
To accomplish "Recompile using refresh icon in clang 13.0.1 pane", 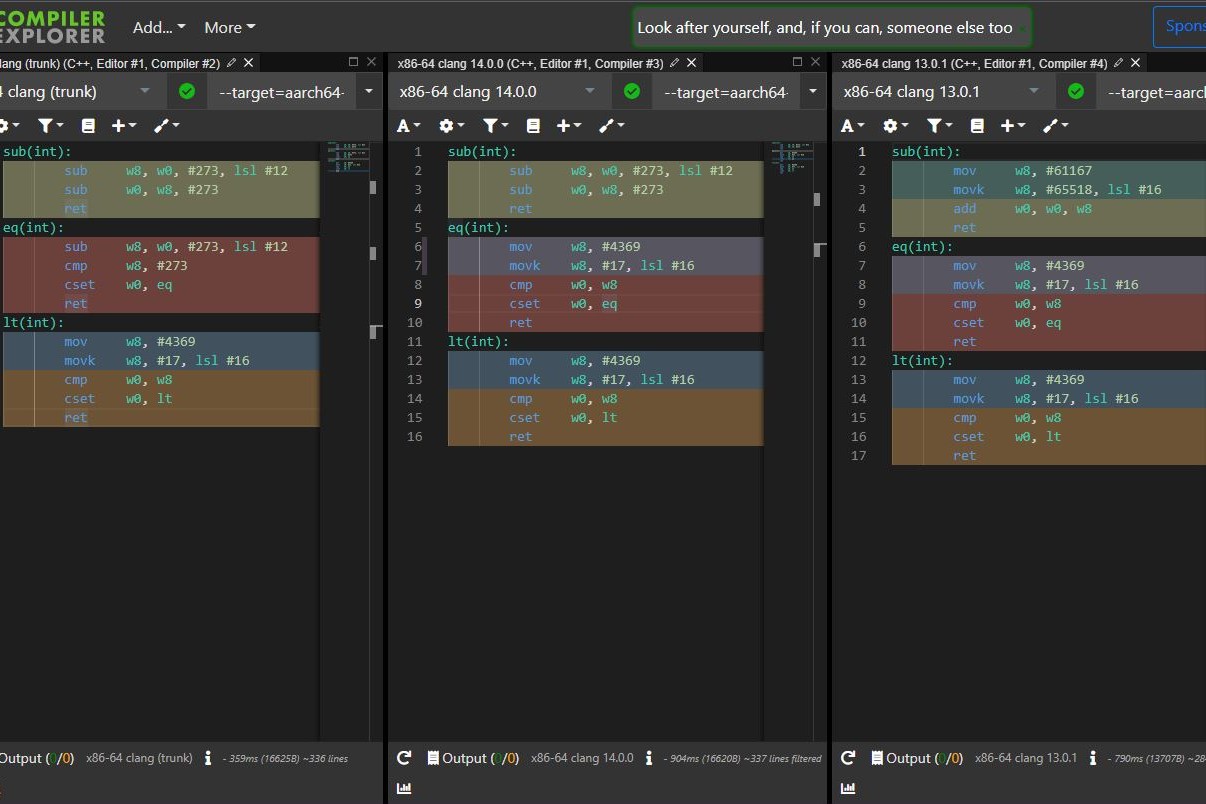I will point(848,758).
